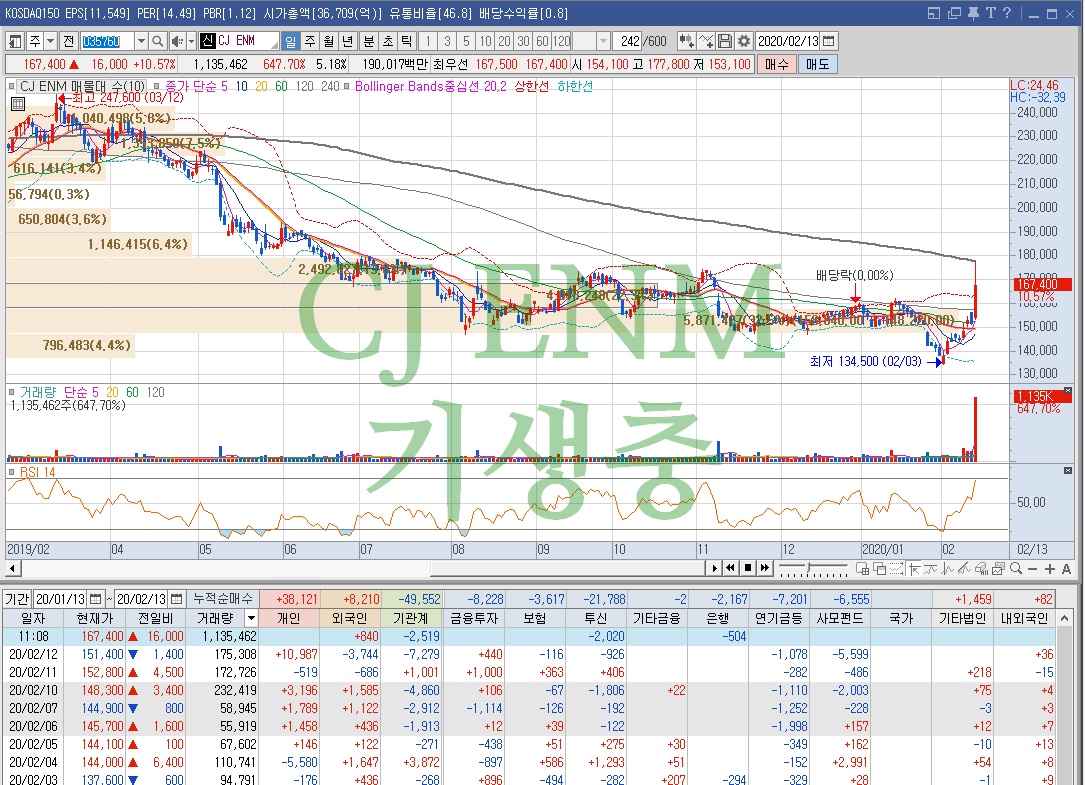Close the RSI panel with small x

click(1068, 471)
